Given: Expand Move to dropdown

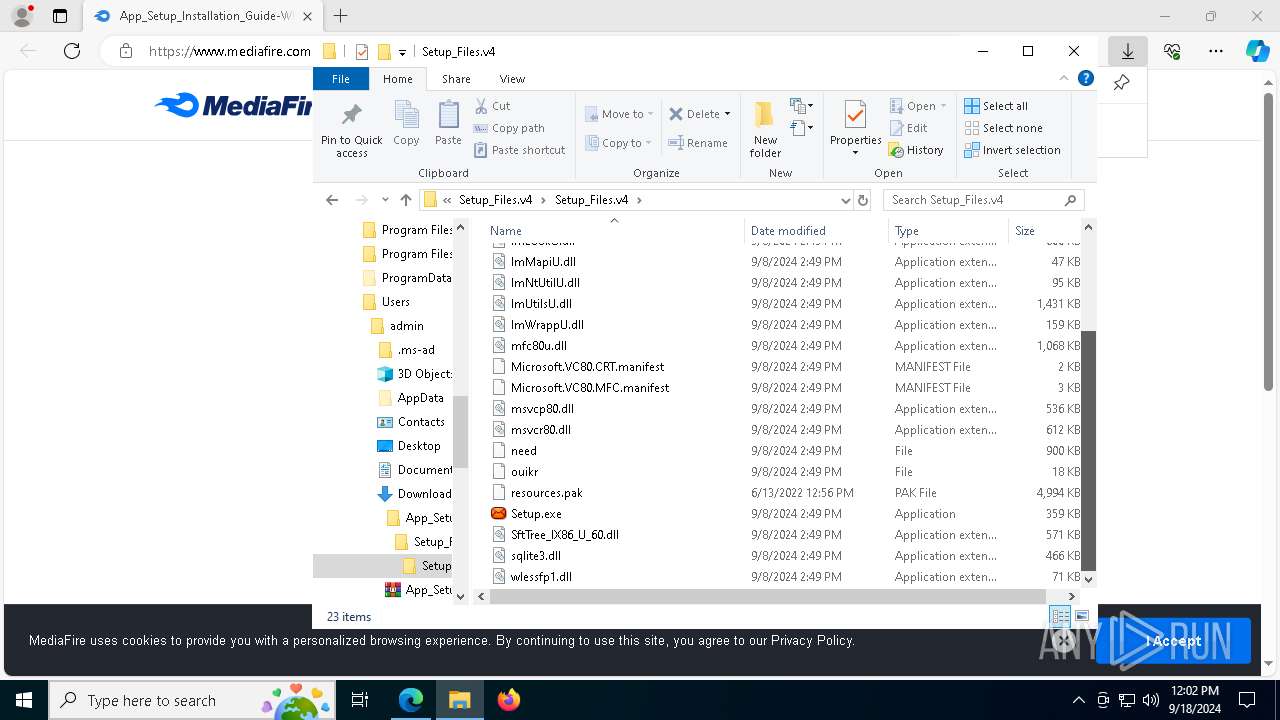Looking at the screenshot, I should 650,114.
